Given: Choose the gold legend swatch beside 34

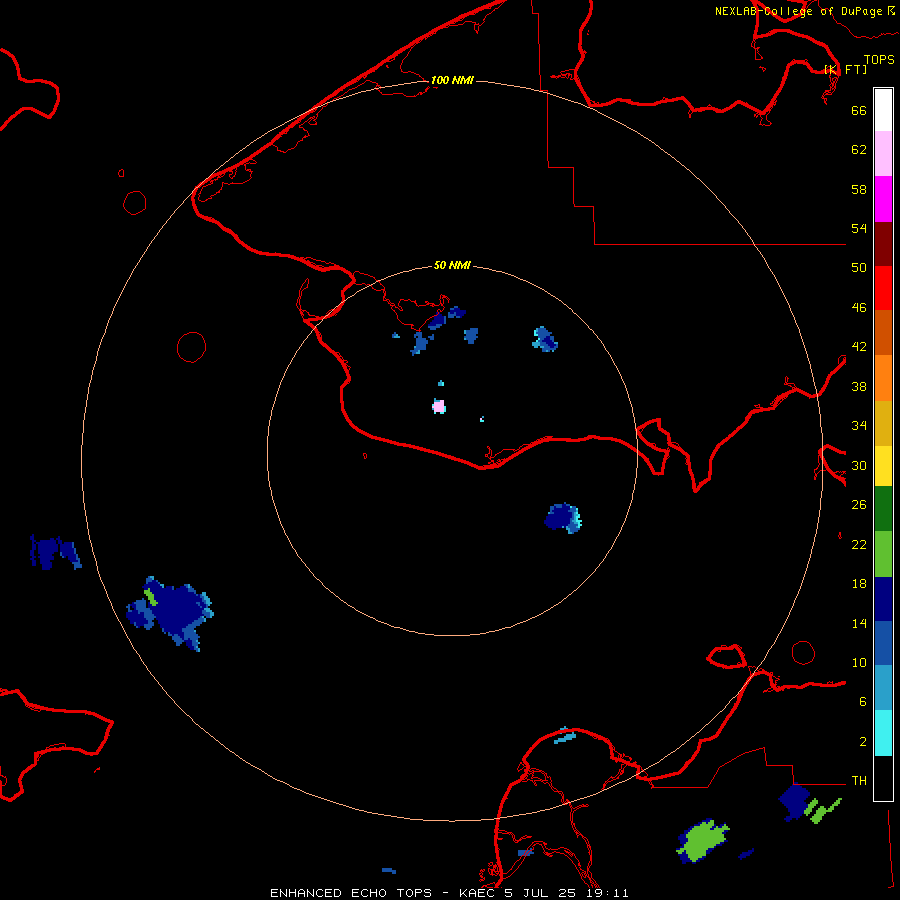Looking at the screenshot, I should (883, 423).
